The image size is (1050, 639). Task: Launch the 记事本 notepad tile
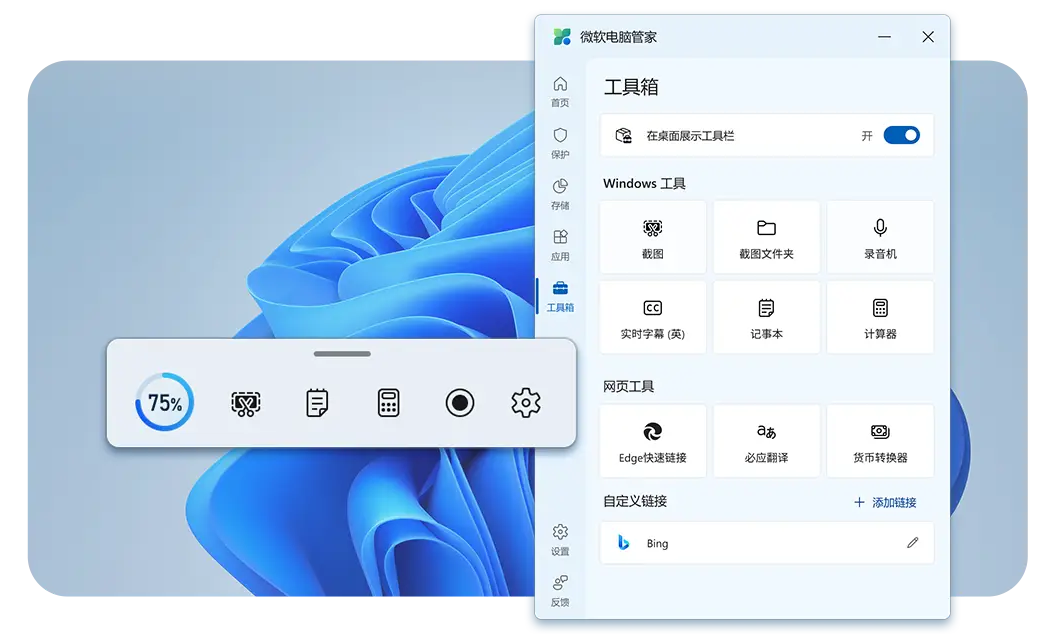[x=767, y=317]
